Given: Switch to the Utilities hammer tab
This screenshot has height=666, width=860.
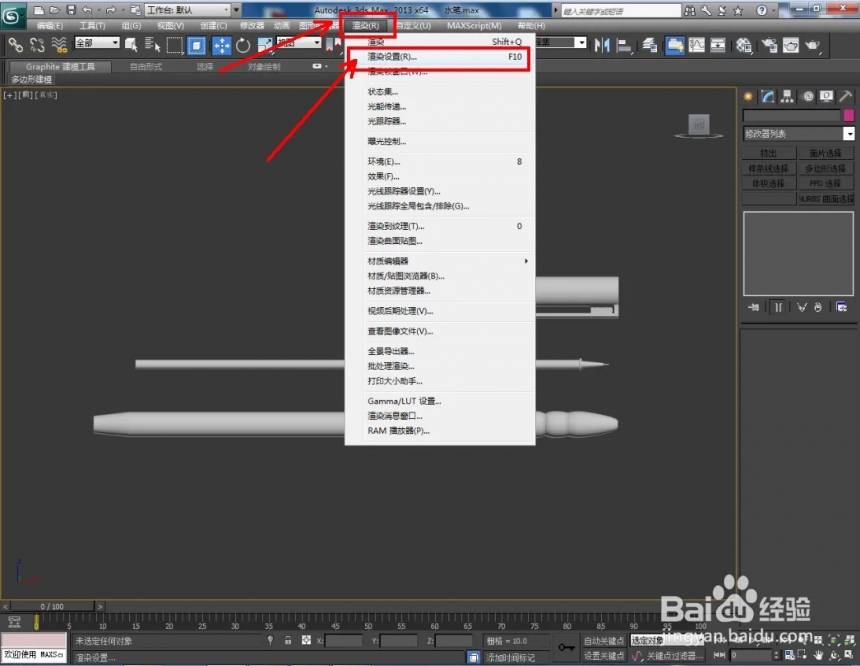Looking at the screenshot, I should click(x=846, y=97).
